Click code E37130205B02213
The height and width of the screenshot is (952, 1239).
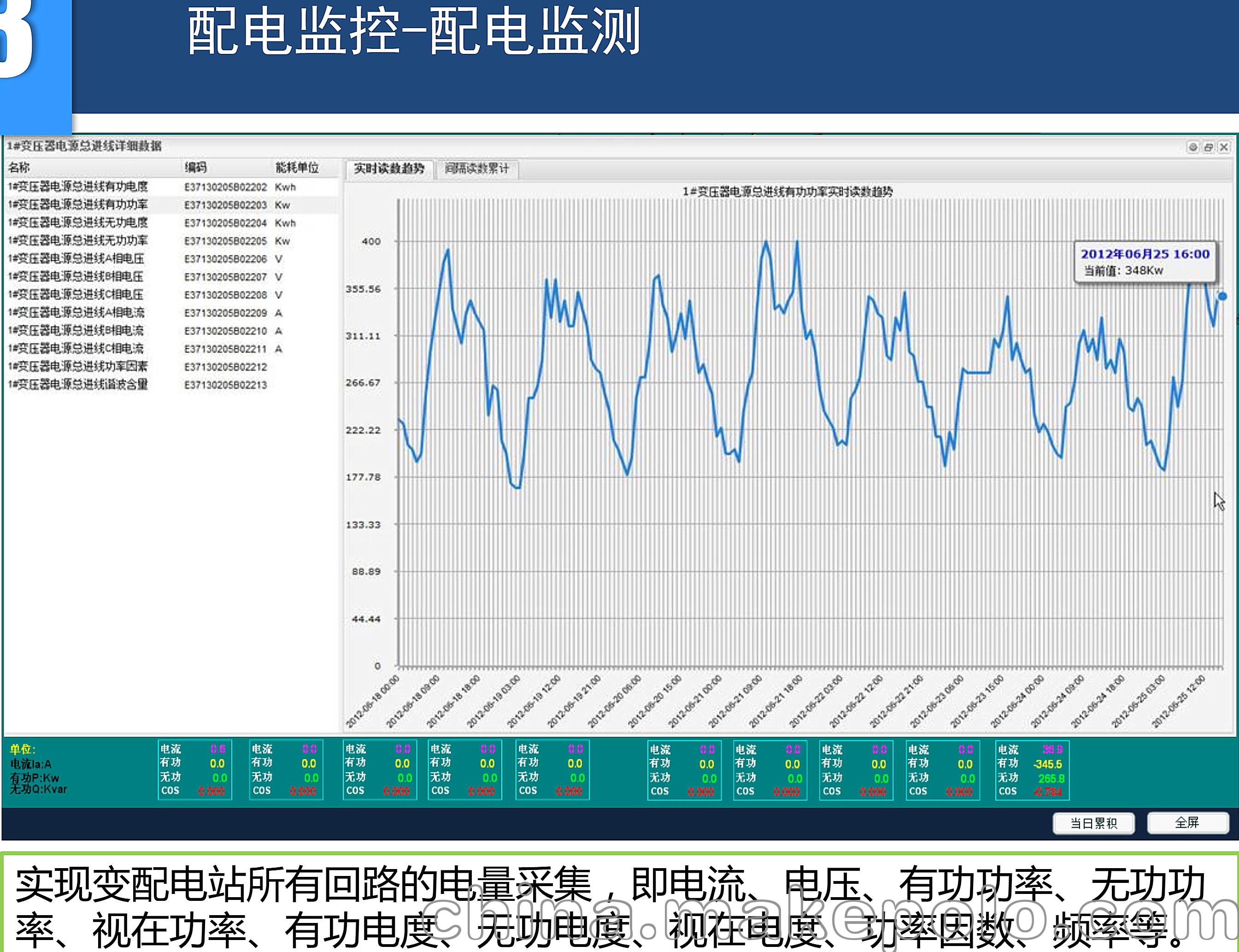tap(225, 385)
